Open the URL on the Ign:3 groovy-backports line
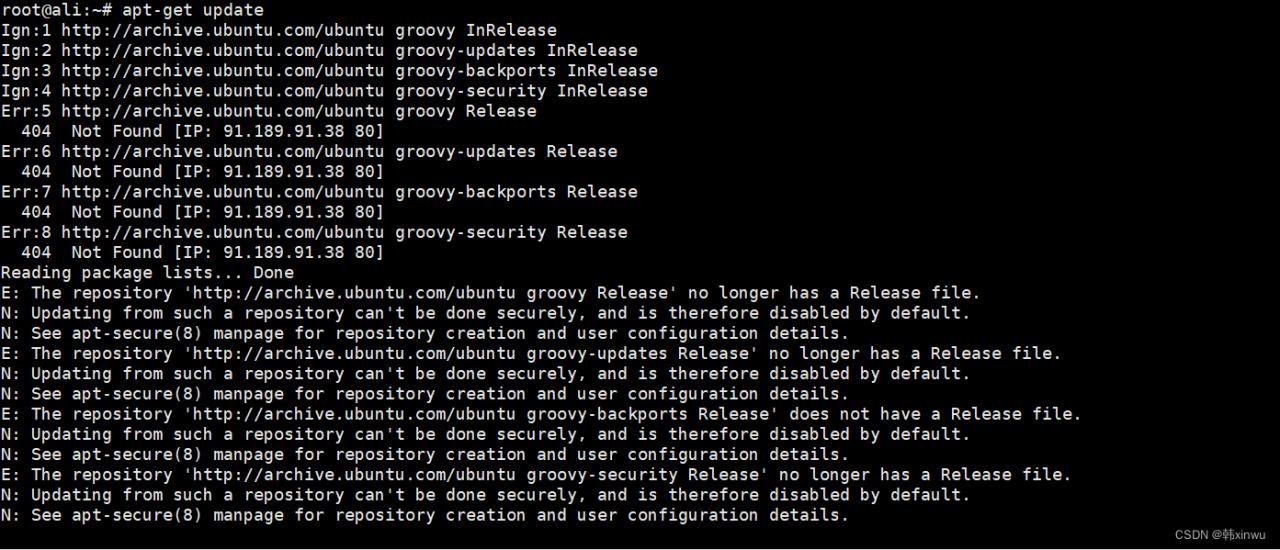 click(x=222, y=70)
